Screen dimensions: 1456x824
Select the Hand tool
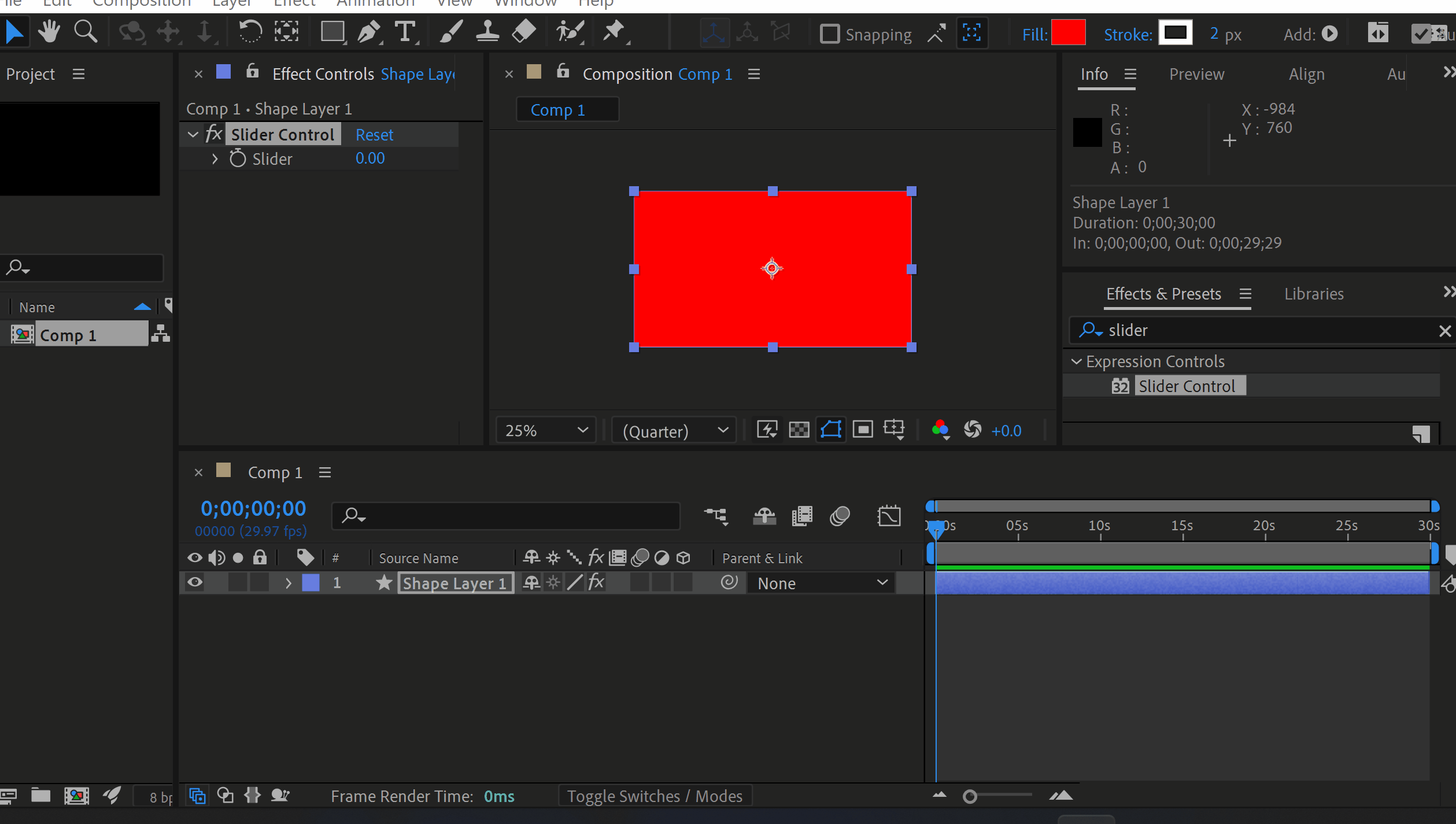point(49,32)
